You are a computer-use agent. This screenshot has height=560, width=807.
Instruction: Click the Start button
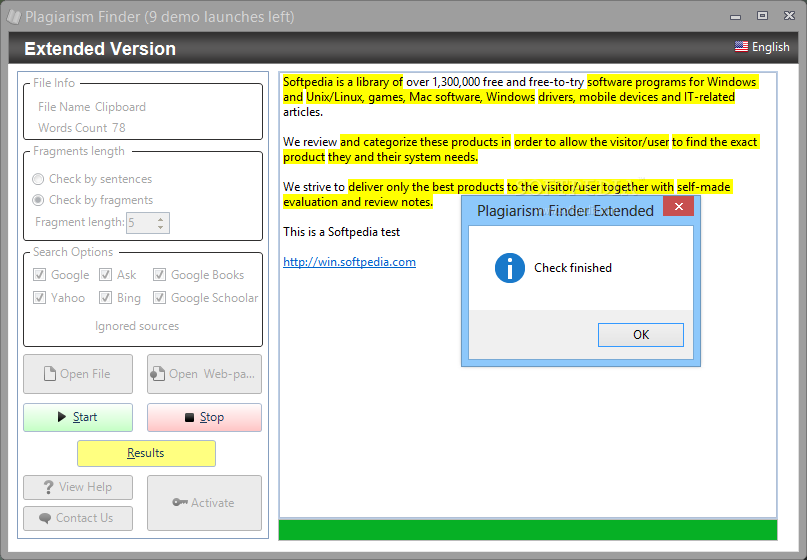pyautogui.click(x=78, y=417)
